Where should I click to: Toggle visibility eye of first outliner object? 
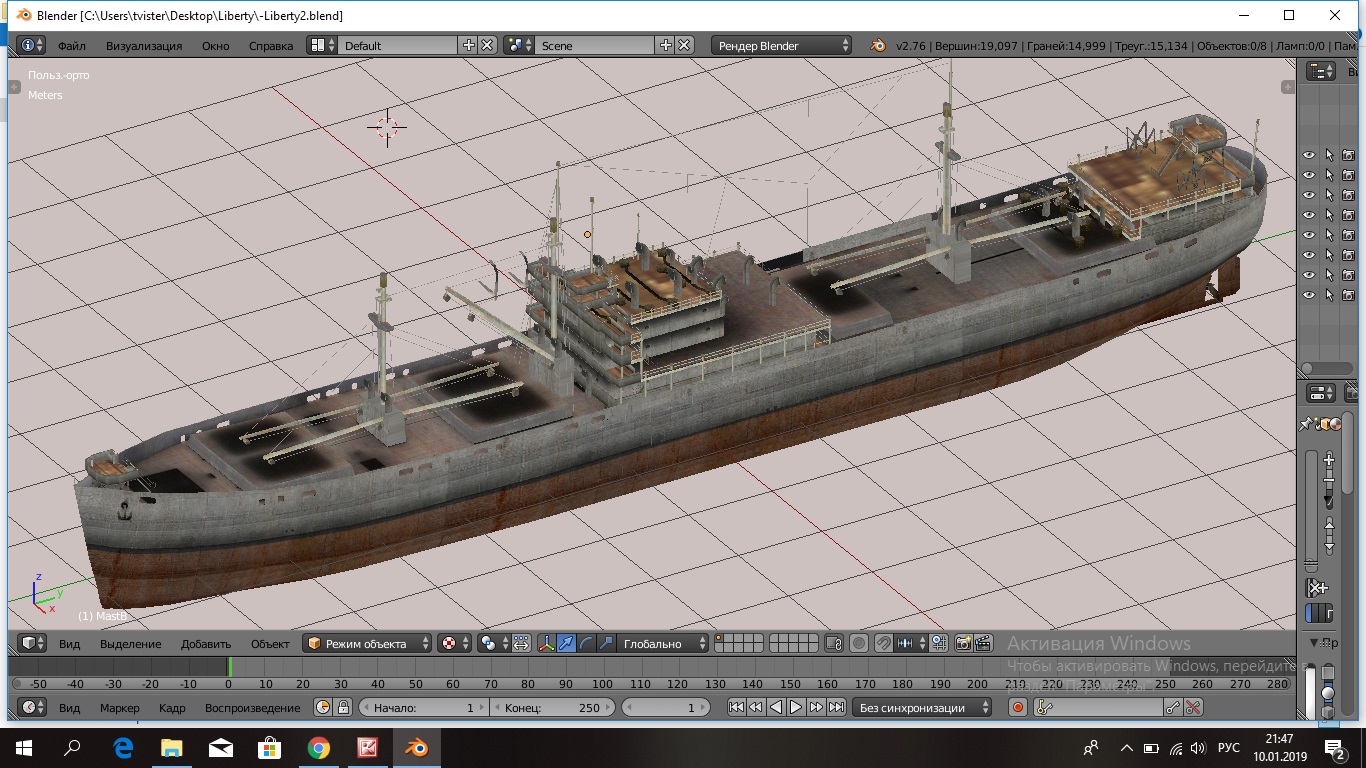pyautogui.click(x=1308, y=155)
